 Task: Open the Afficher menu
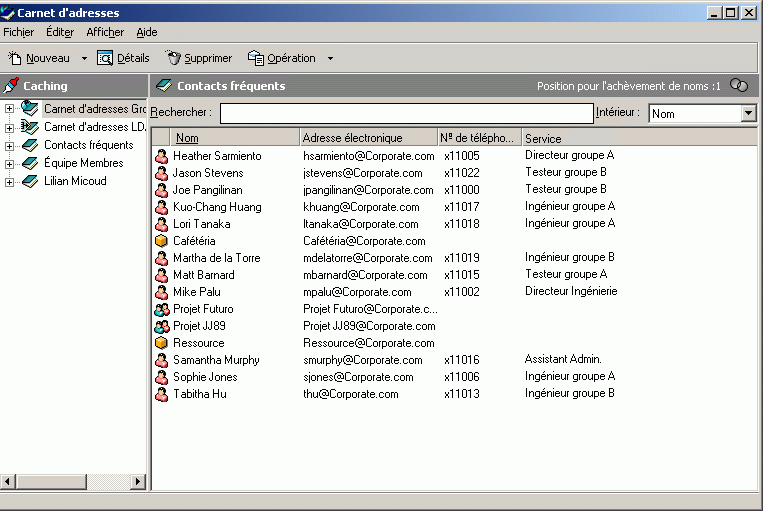pyautogui.click(x=105, y=32)
